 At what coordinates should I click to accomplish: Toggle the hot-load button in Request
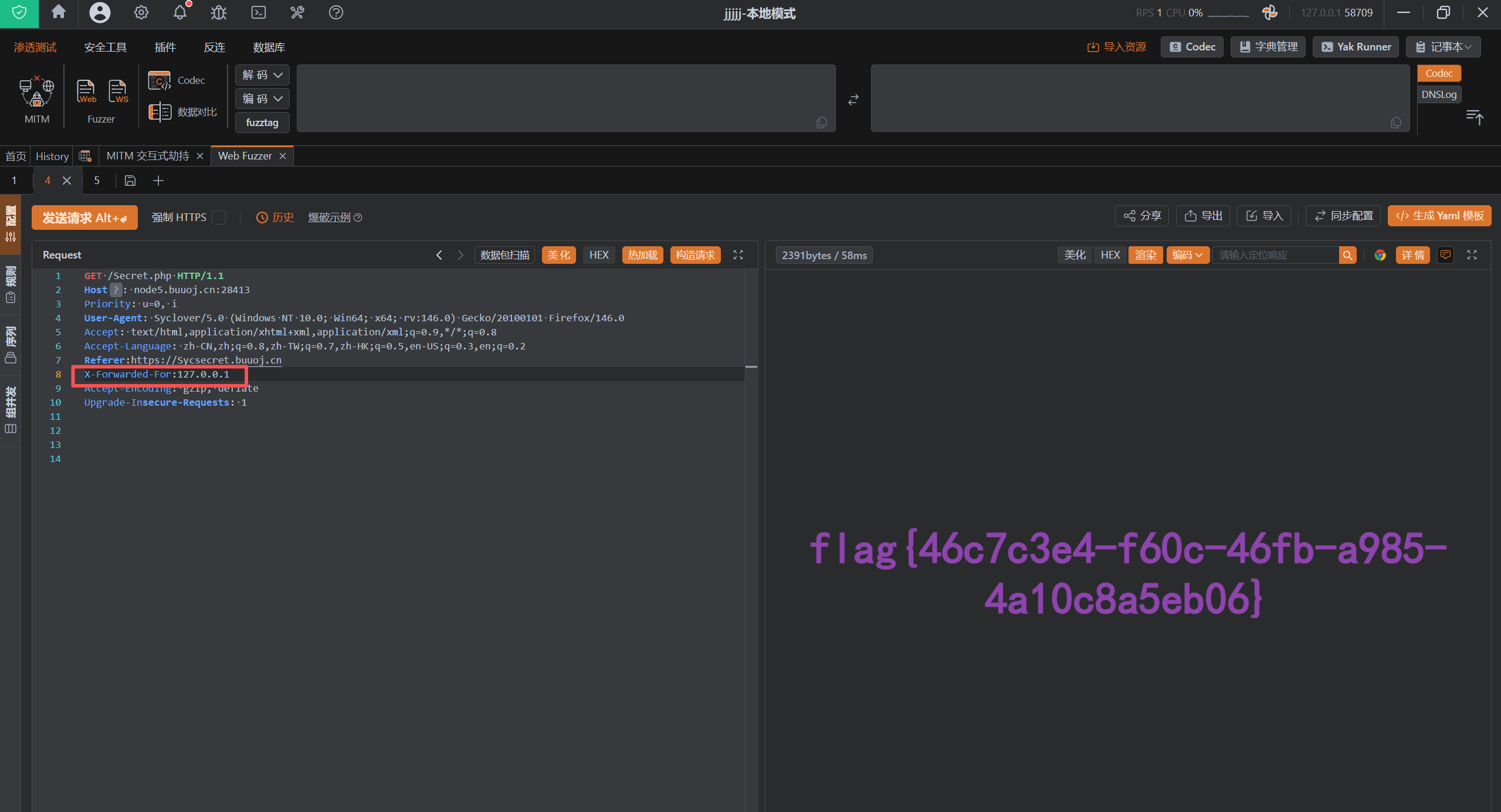642,255
